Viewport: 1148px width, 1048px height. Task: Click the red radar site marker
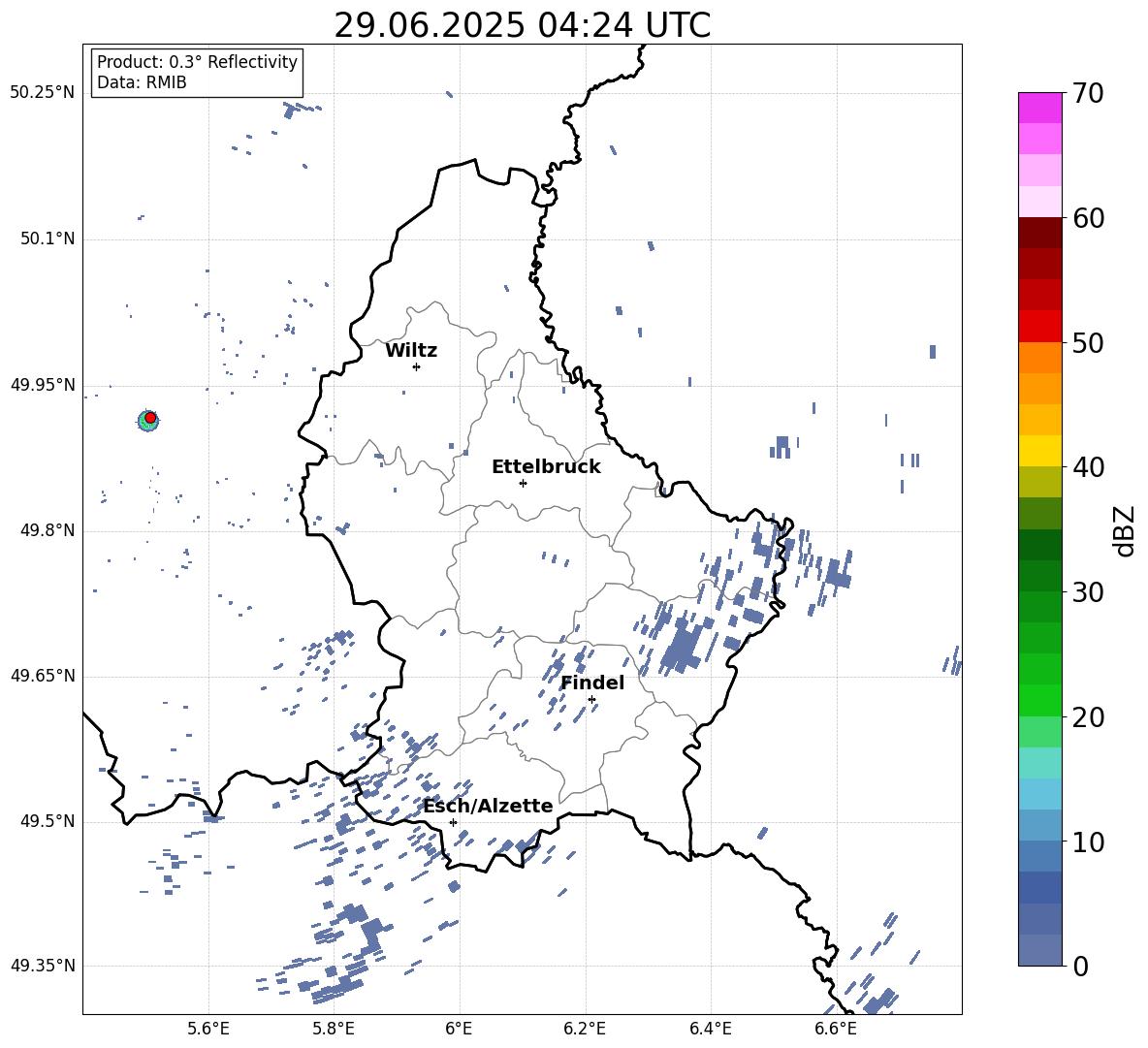[150, 418]
